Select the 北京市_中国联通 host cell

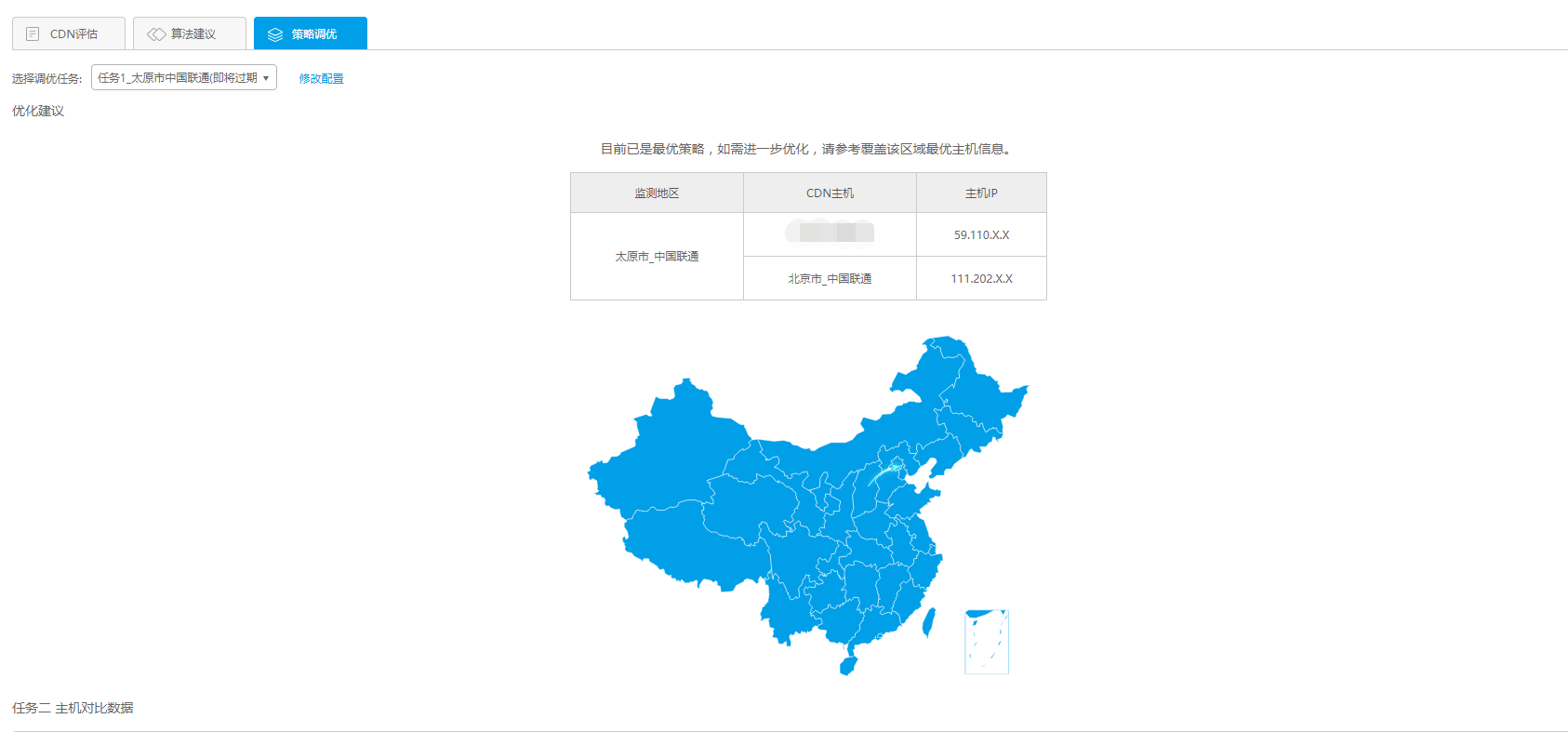[830, 279]
